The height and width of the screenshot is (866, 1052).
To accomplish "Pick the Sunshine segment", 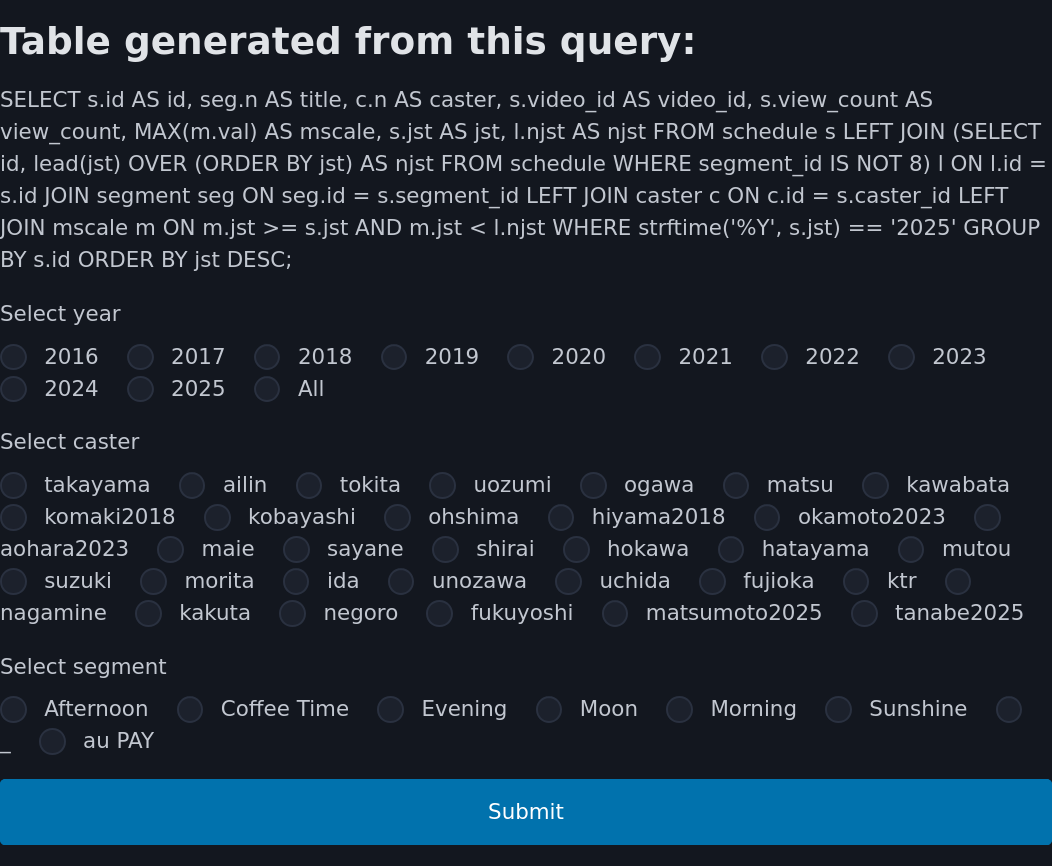I will [x=839, y=710].
